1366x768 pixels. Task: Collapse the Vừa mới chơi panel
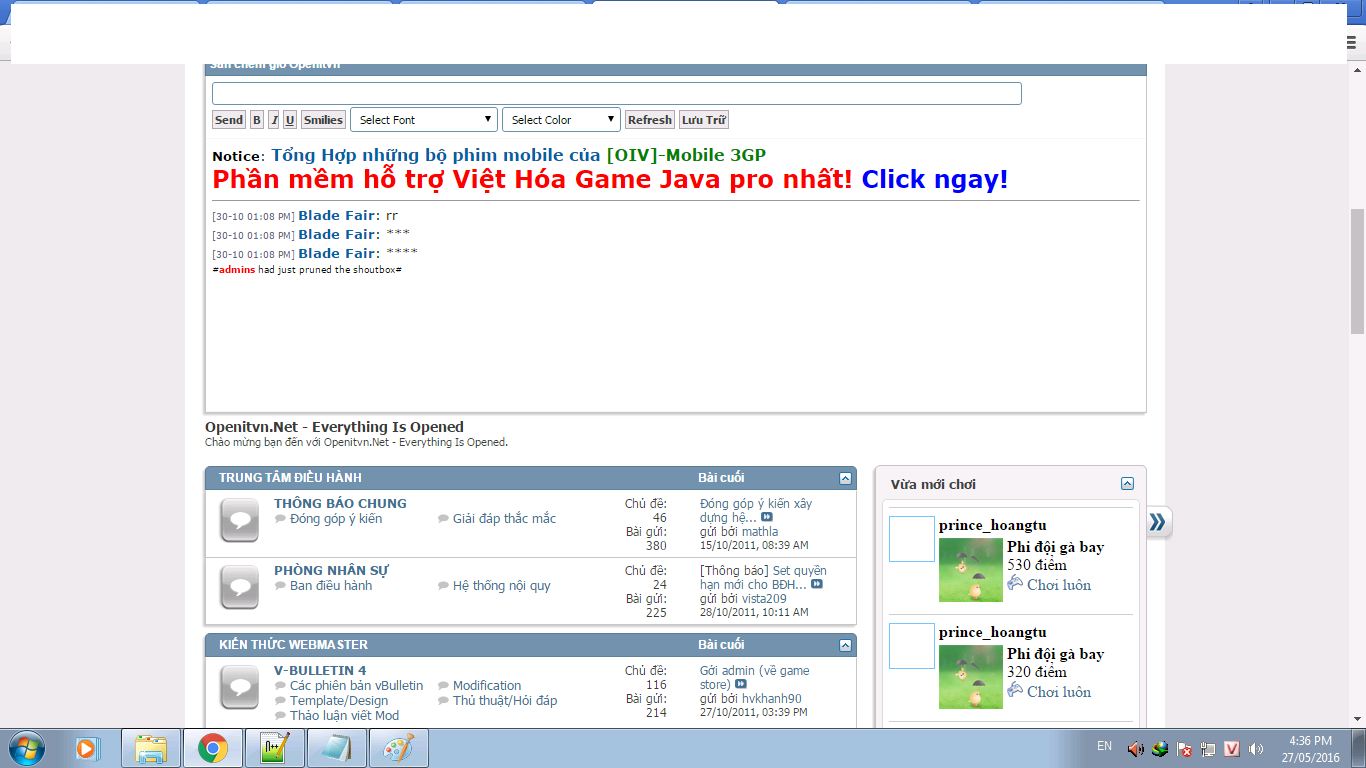[x=1127, y=484]
